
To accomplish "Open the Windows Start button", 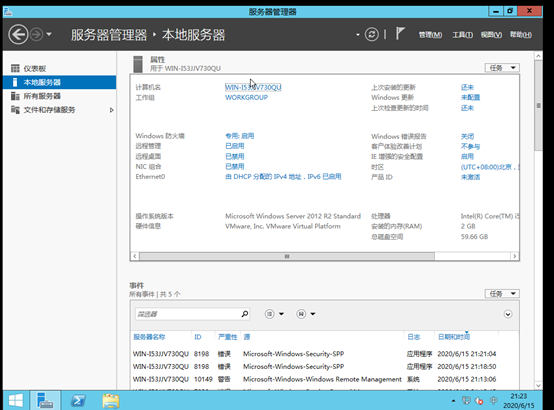I will pos(16,400).
